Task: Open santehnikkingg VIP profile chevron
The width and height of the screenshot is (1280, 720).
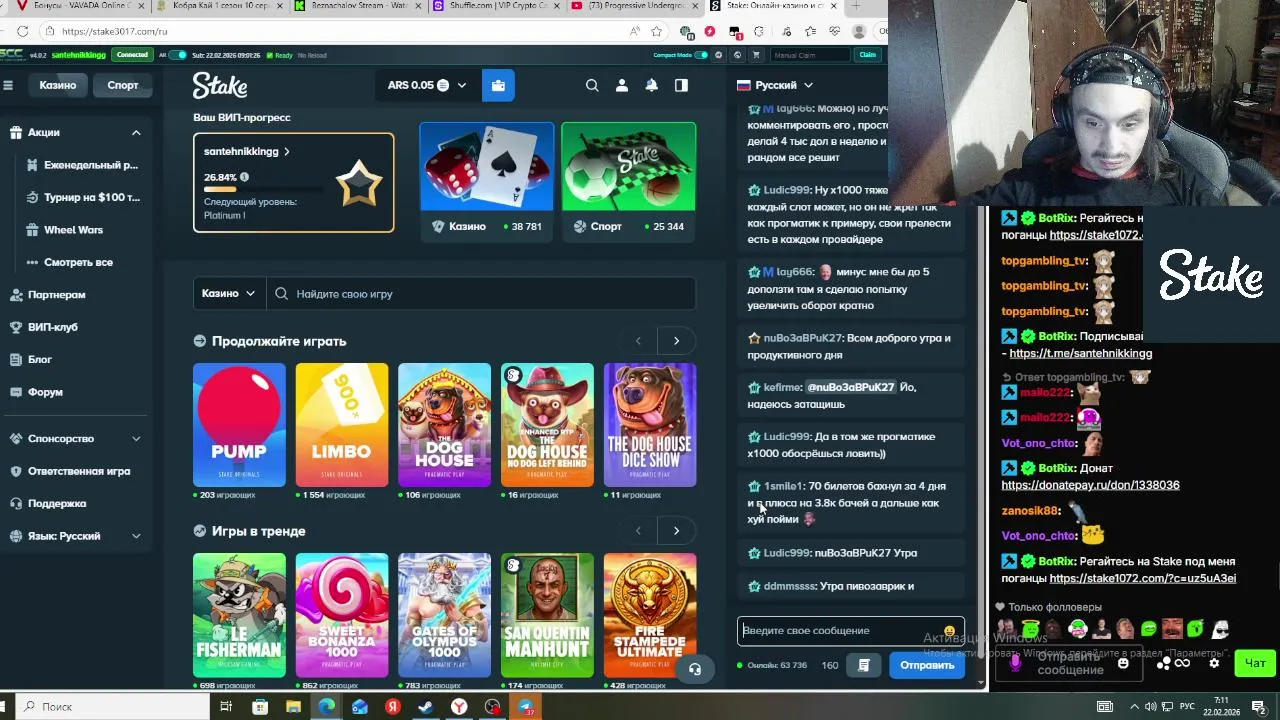Action: coord(287,152)
